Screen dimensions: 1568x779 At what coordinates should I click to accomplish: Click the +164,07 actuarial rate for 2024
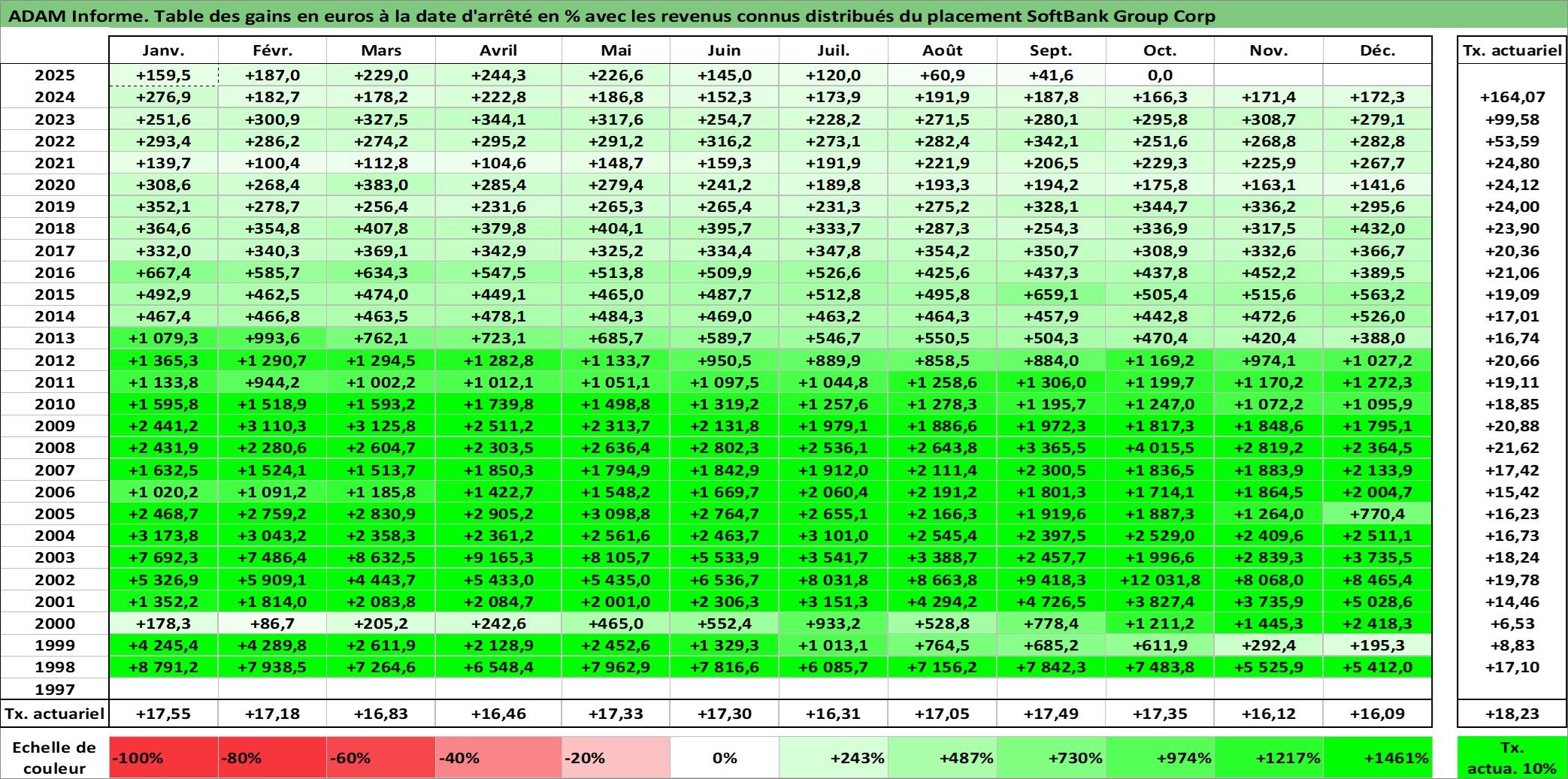coord(1512,97)
